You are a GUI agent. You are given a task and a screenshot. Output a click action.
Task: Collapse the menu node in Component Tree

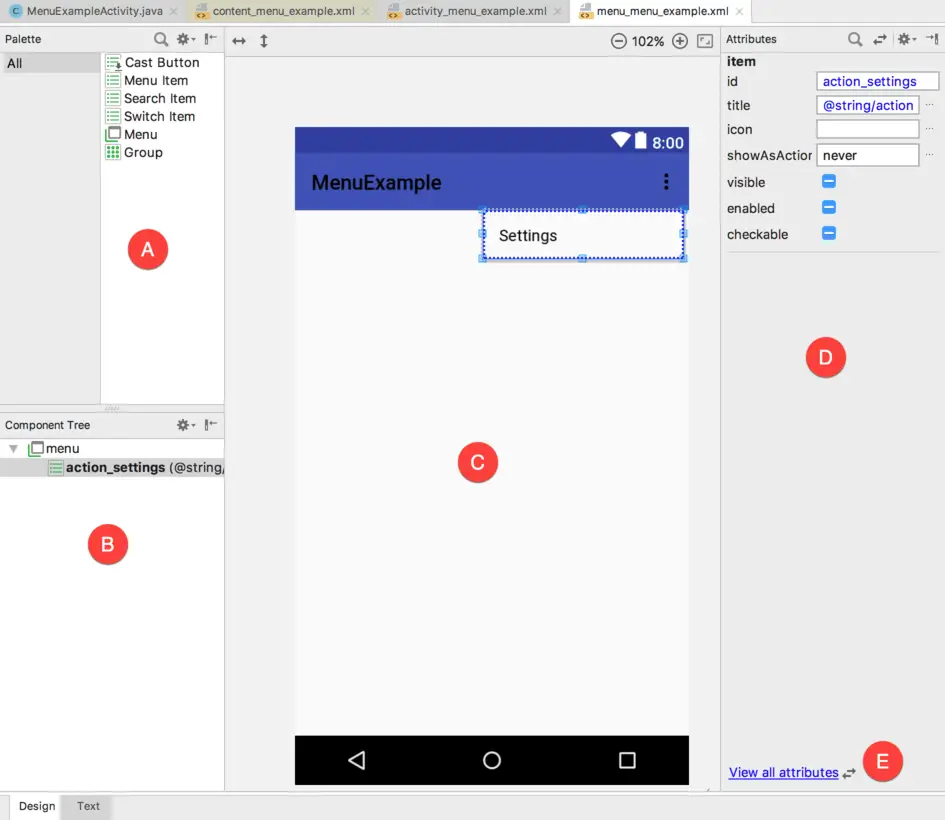tap(13, 449)
